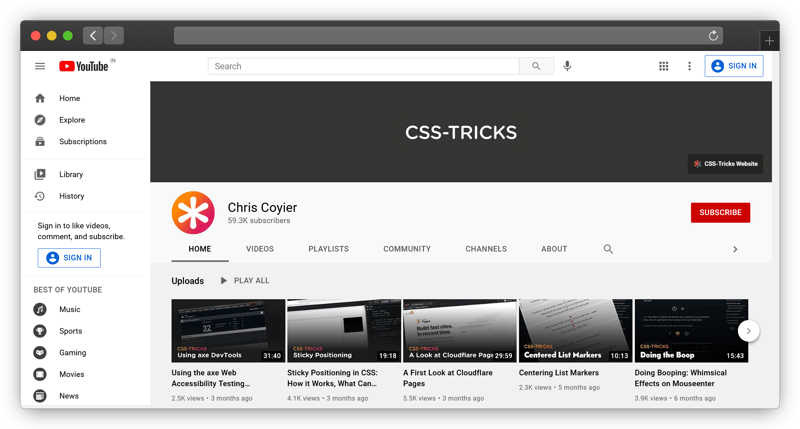
Task: Switch to the HOME channel tab
Action: coord(199,249)
